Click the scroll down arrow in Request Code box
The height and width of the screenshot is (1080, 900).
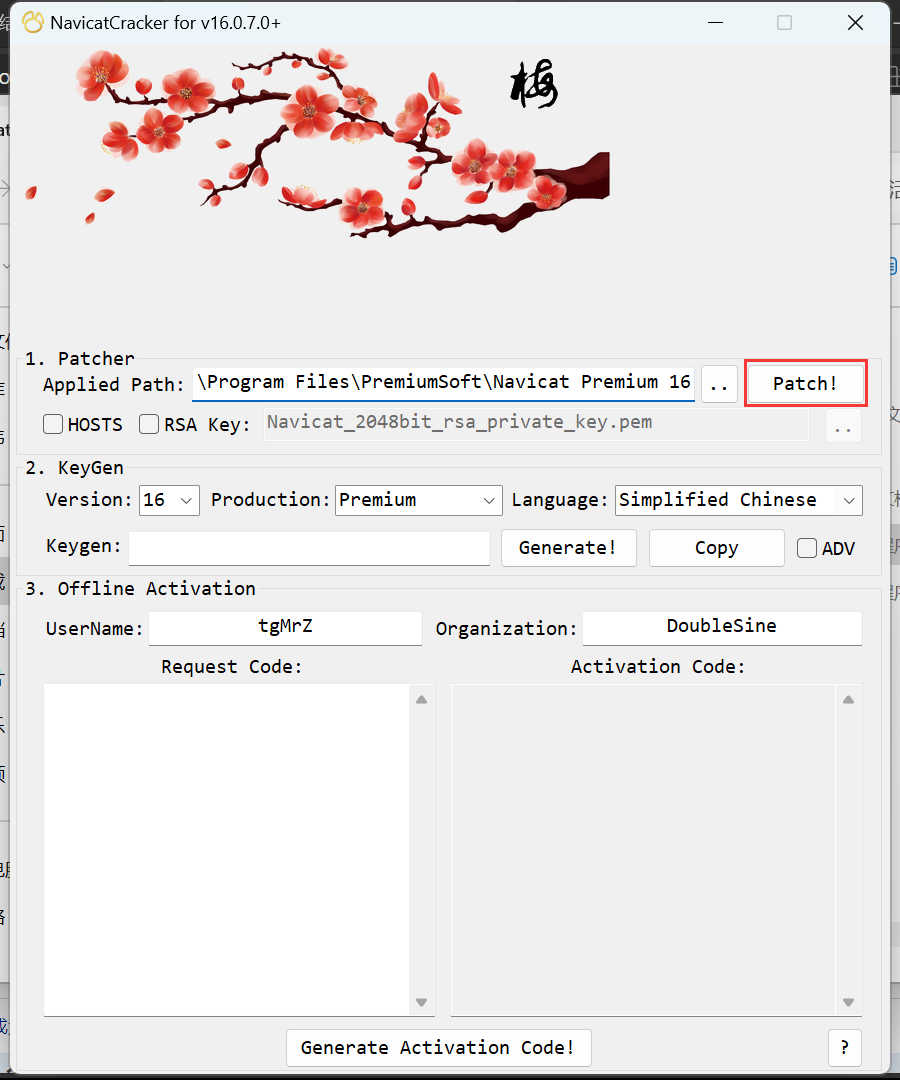click(421, 1002)
